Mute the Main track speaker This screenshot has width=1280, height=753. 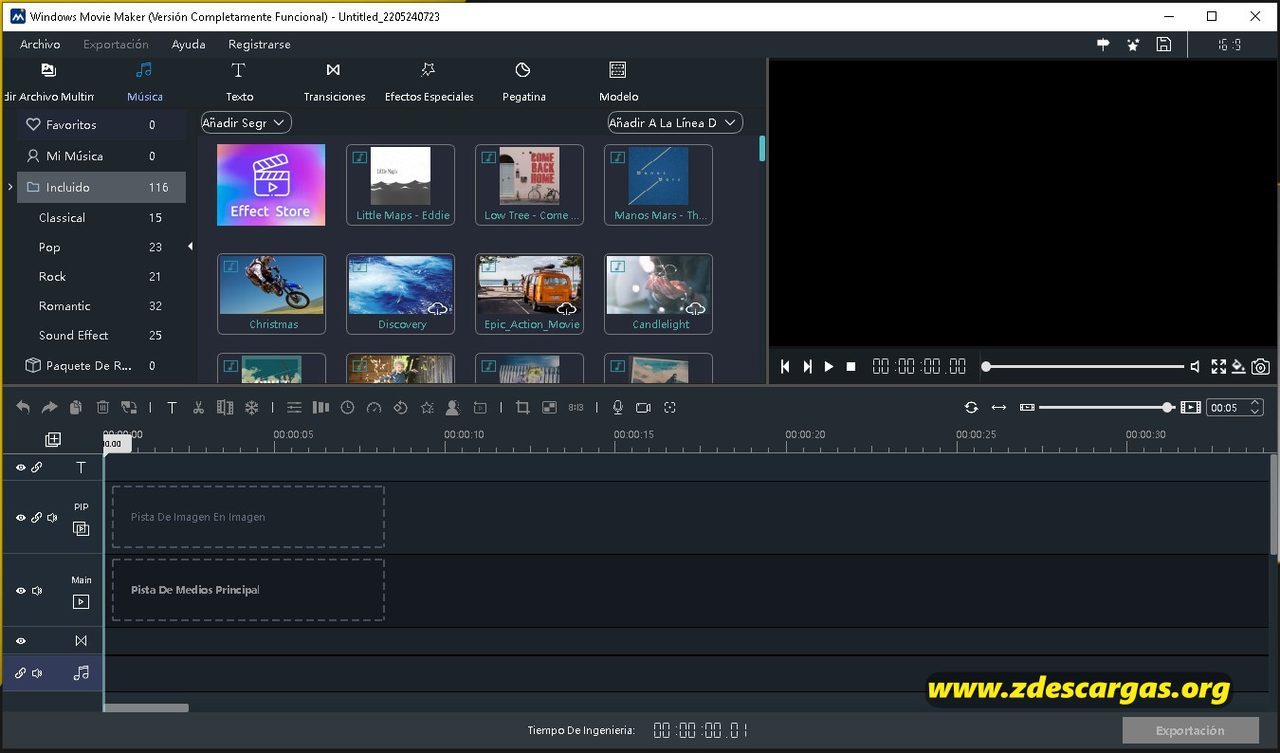(37, 591)
